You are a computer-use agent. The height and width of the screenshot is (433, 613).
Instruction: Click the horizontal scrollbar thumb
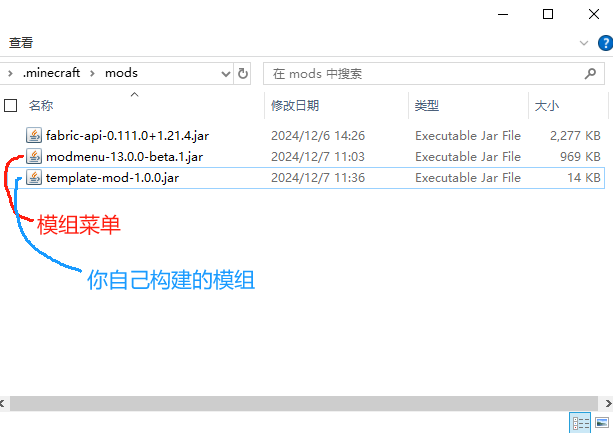tap(304, 403)
